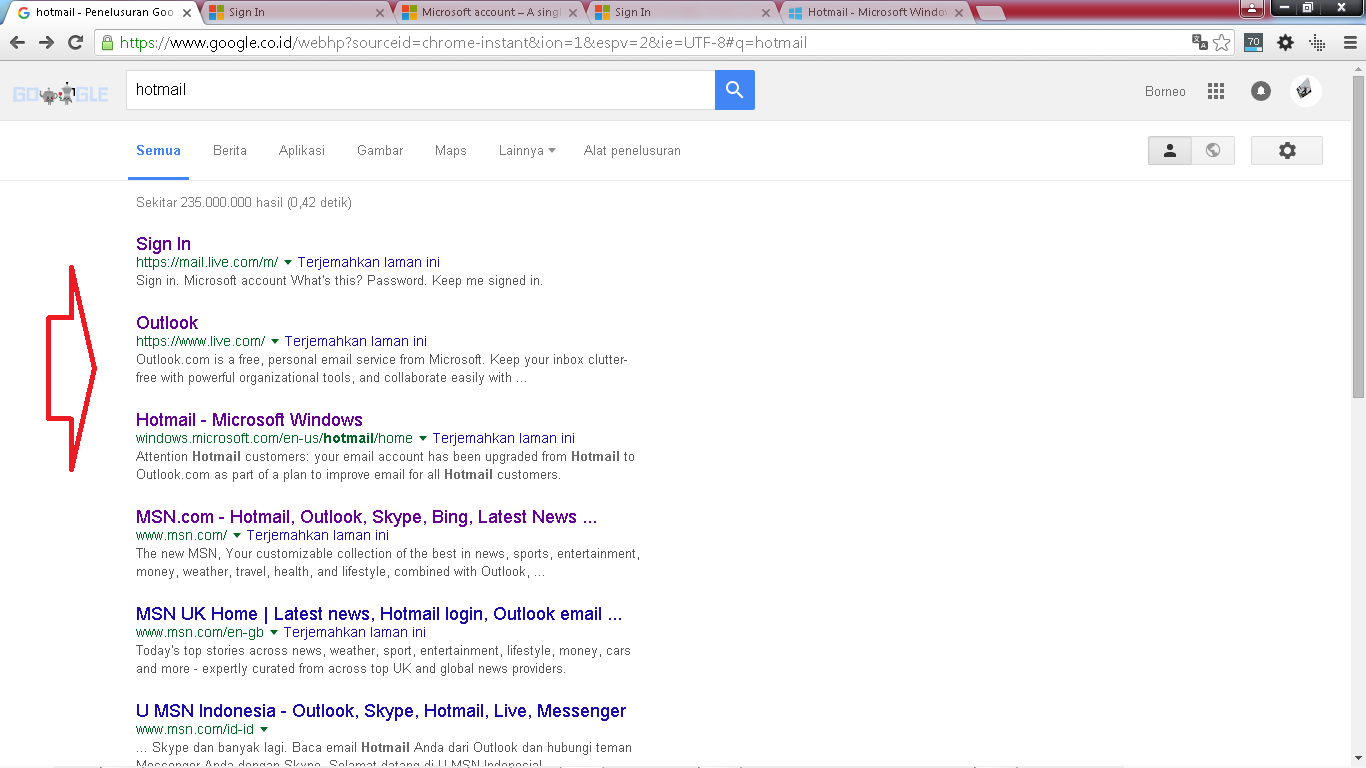Click the https://www.live.com/ URL text
Screen dimensions: 1366x768
pos(201,341)
